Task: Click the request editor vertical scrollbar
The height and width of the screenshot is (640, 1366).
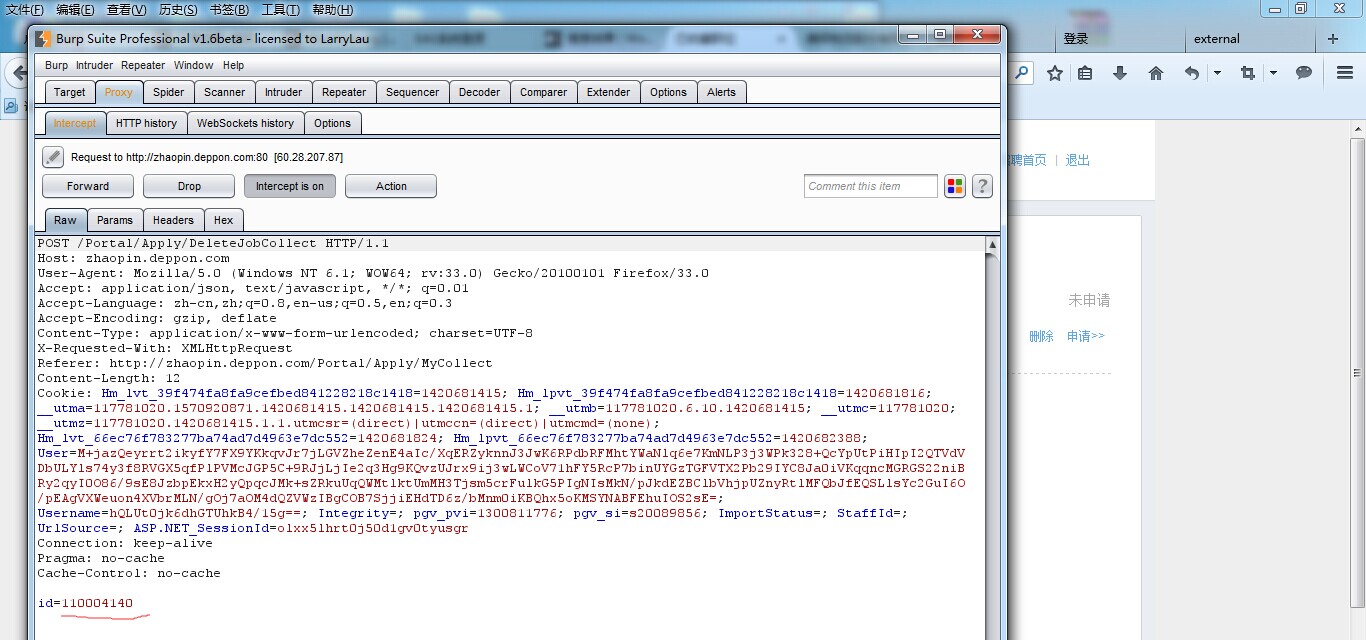Action: click(x=992, y=438)
